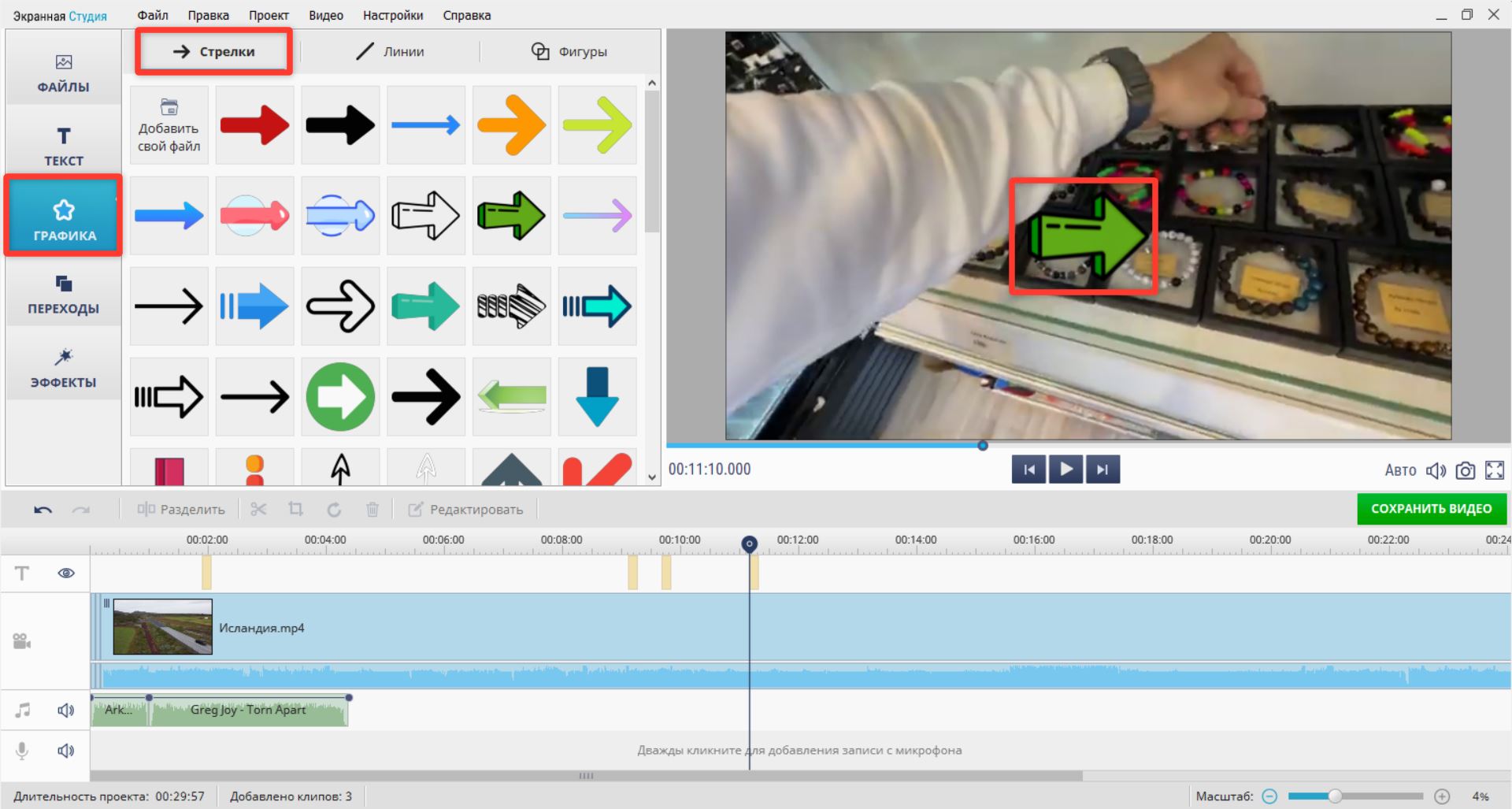Toggle preview volume speaker icon
The image size is (1512, 809).
pos(1436,470)
